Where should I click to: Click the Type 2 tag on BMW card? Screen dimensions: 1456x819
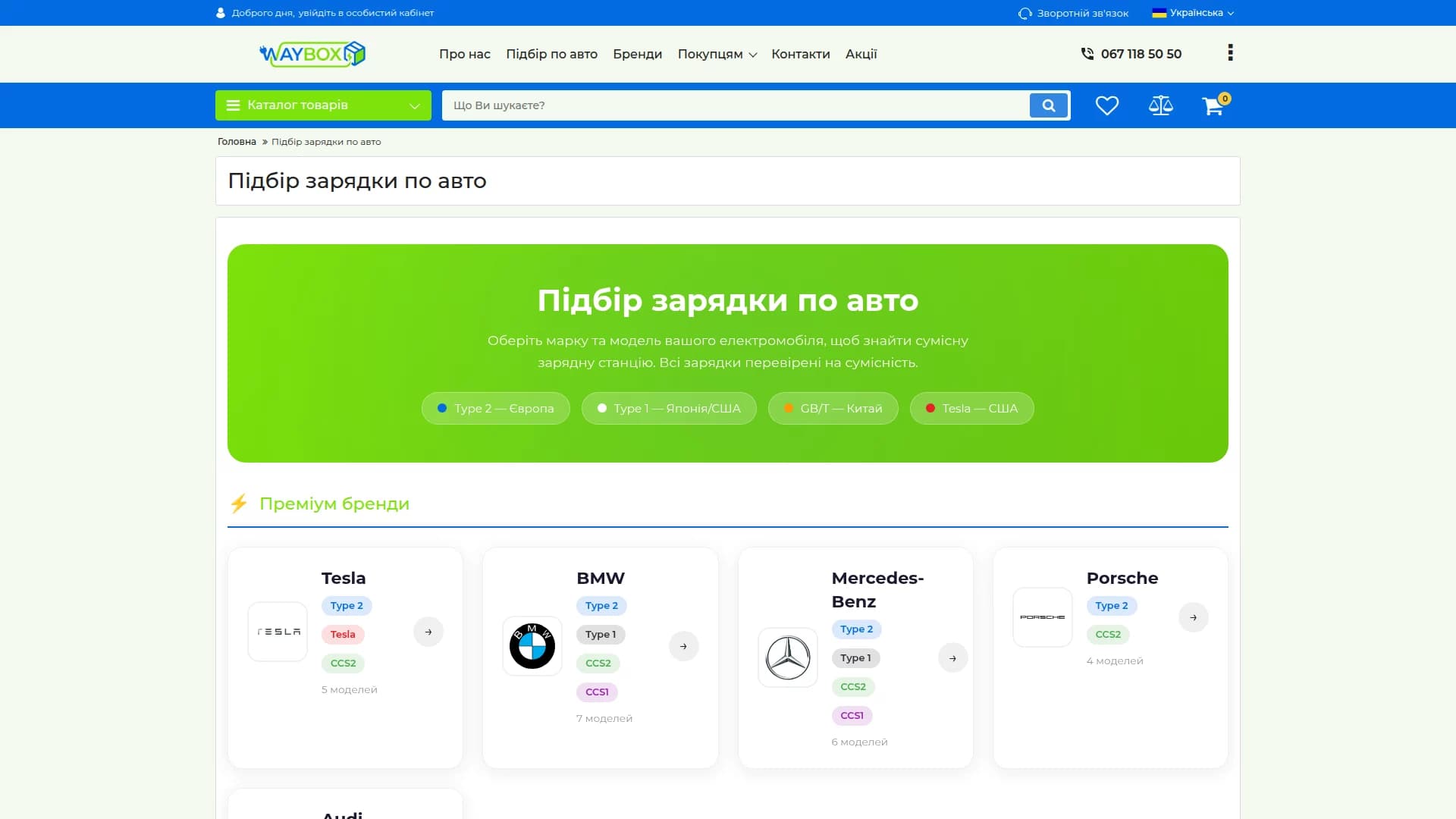tap(601, 606)
